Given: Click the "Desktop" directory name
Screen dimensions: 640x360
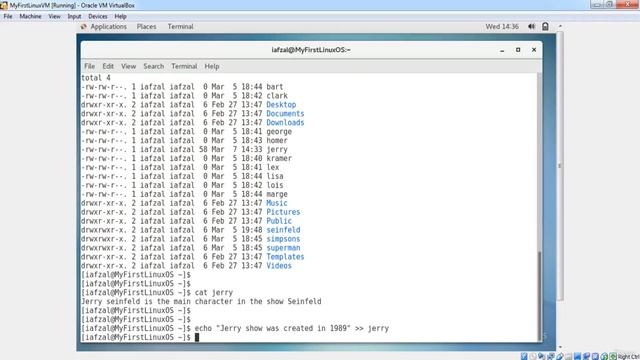Looking at the screenshot, I should pyautogui.click(x=281, y=104).
